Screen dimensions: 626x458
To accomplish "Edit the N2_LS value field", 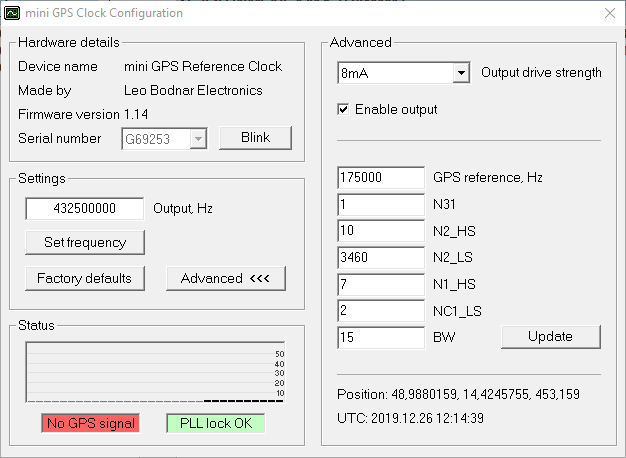I will (x=381, y=258).
